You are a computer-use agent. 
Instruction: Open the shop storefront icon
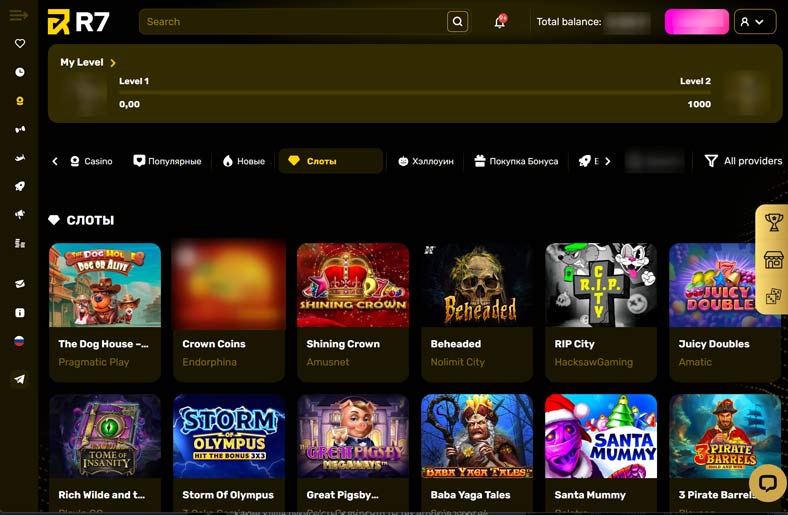point(773,260)
